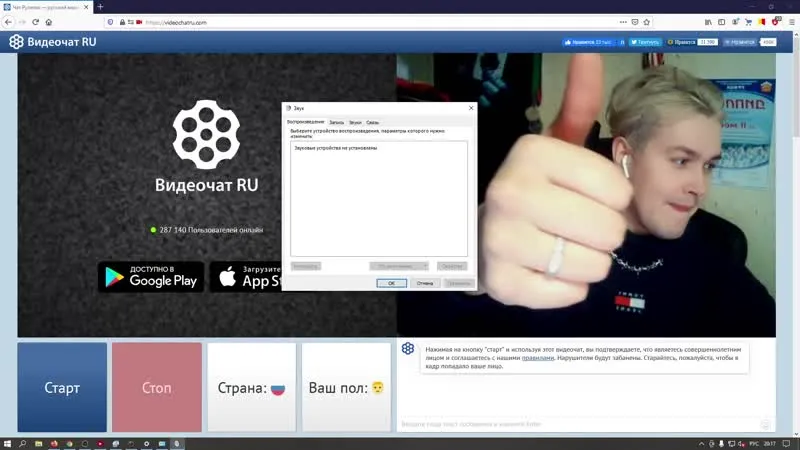
Task: Save page to Pocket icon
Action: [x=635, y=22]
